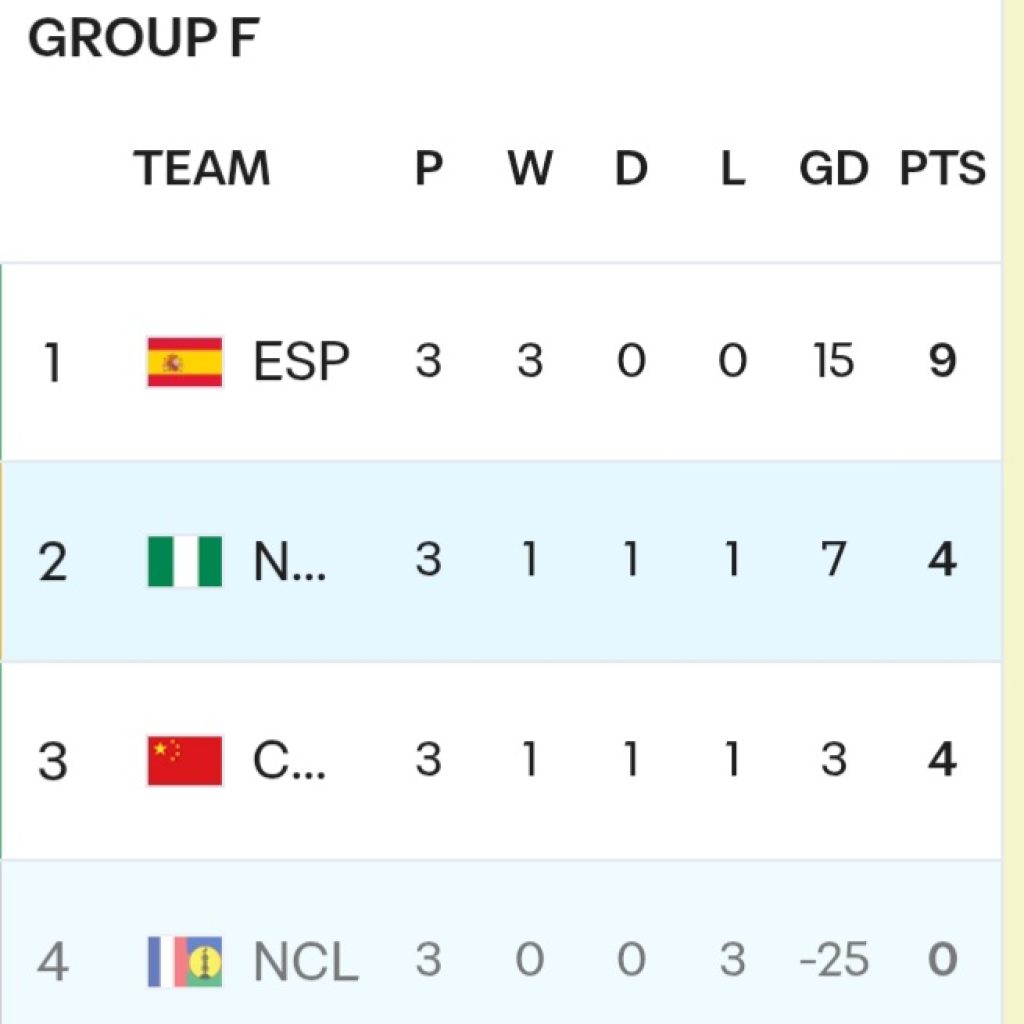Open the NCL team name

pos(306,961)
